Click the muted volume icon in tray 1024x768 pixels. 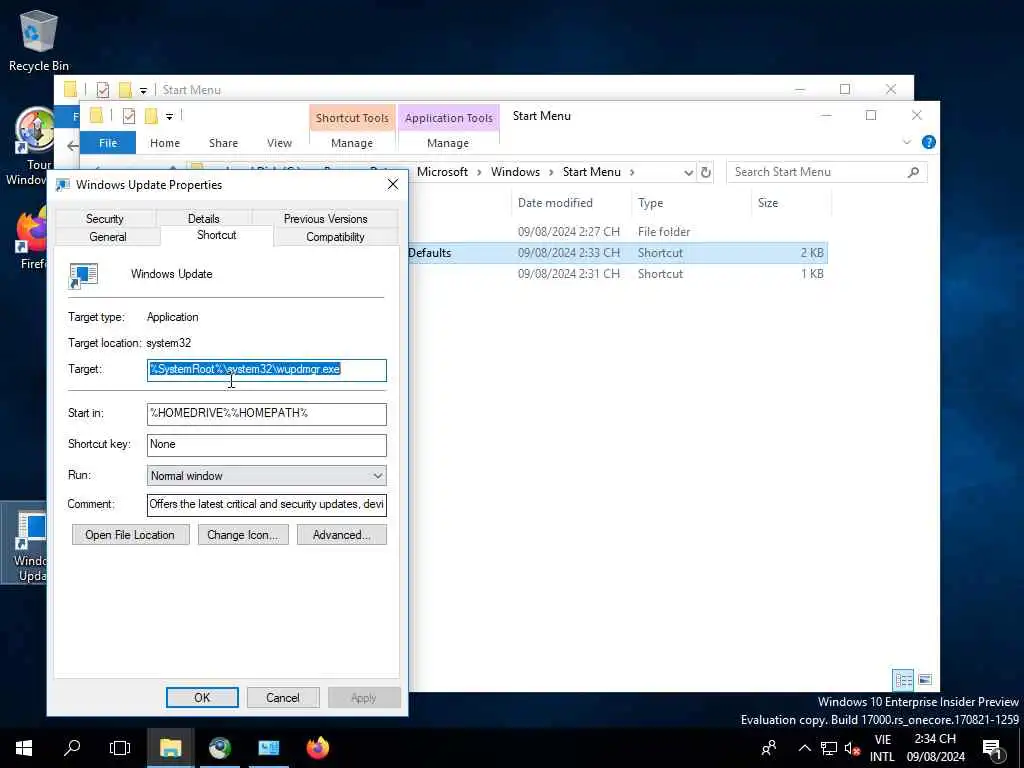pos(852,748)
